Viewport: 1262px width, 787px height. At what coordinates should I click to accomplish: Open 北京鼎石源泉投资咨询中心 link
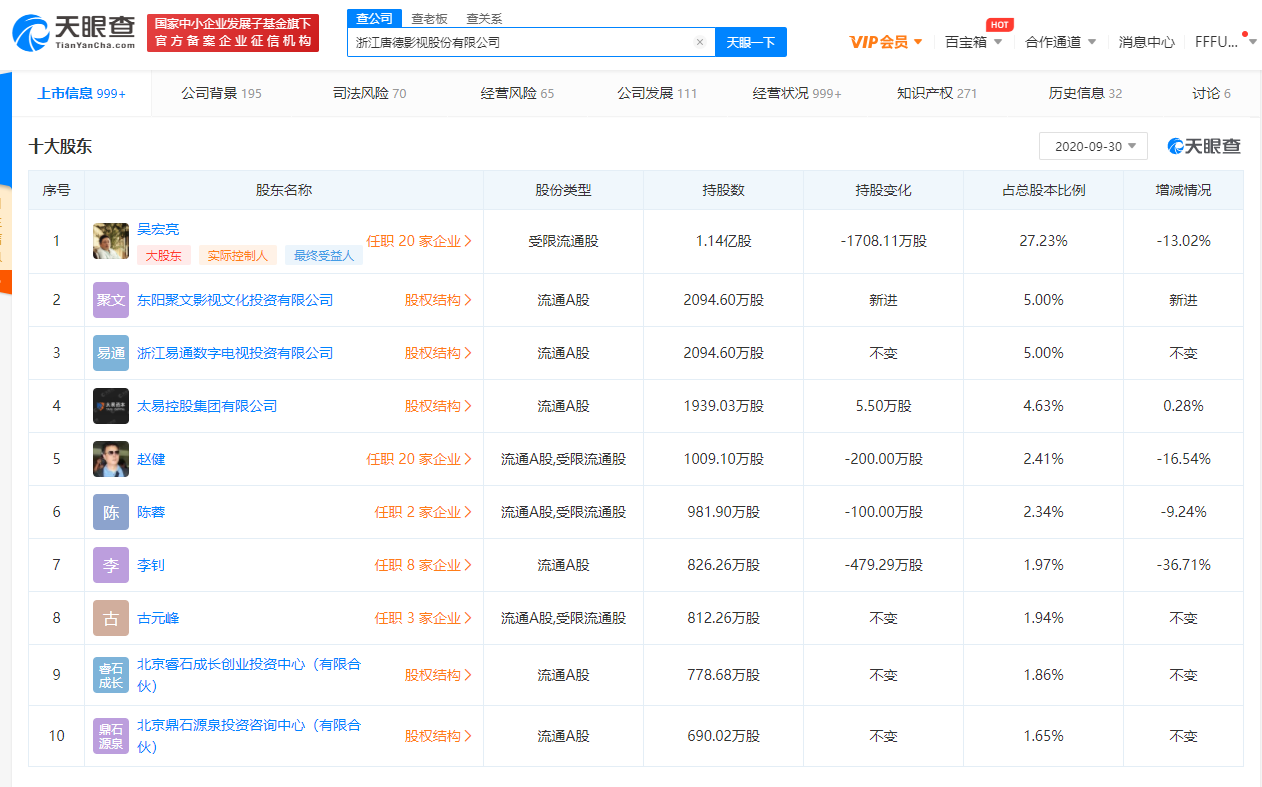coord(249,736)
